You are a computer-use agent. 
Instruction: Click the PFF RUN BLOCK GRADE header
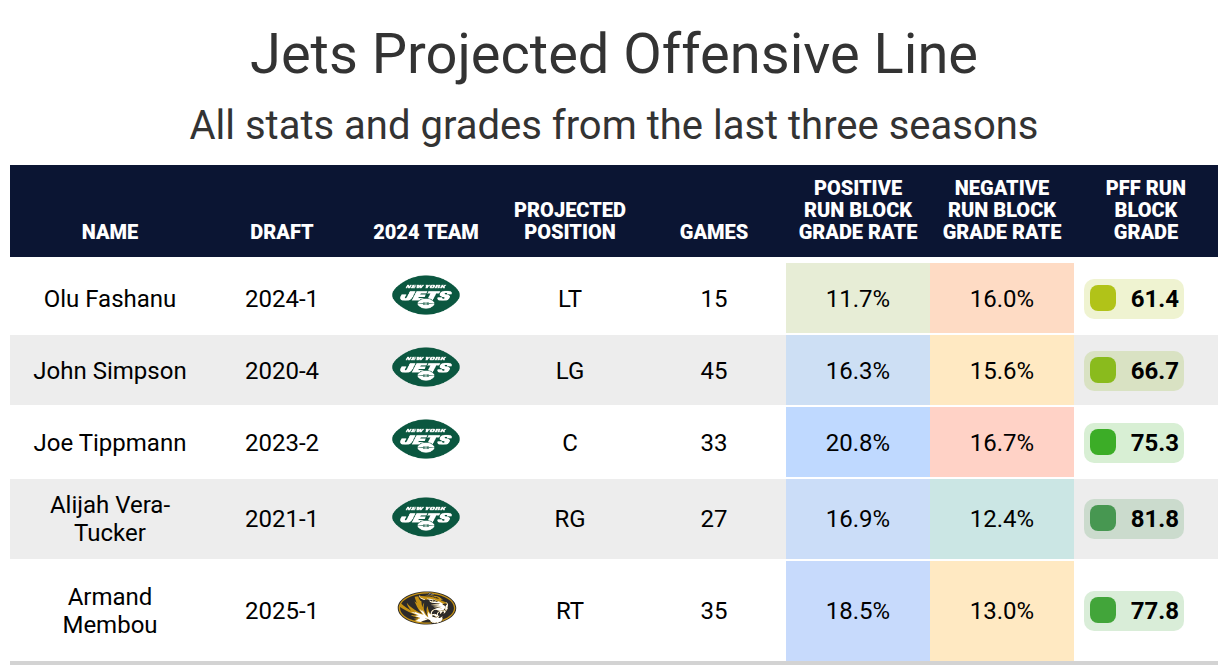(x=1146, y=210)
